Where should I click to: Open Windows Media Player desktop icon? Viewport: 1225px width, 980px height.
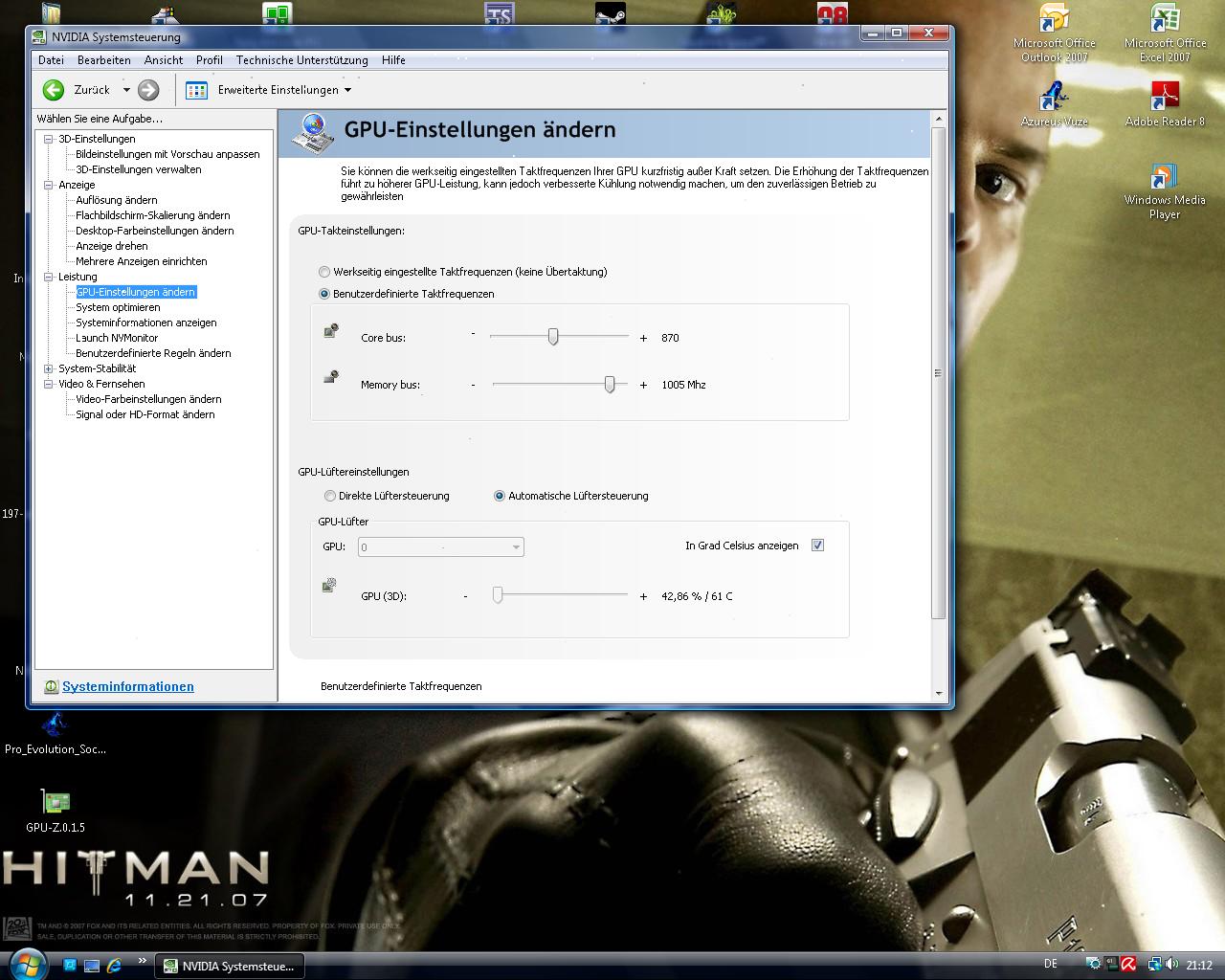[1165, 191]
